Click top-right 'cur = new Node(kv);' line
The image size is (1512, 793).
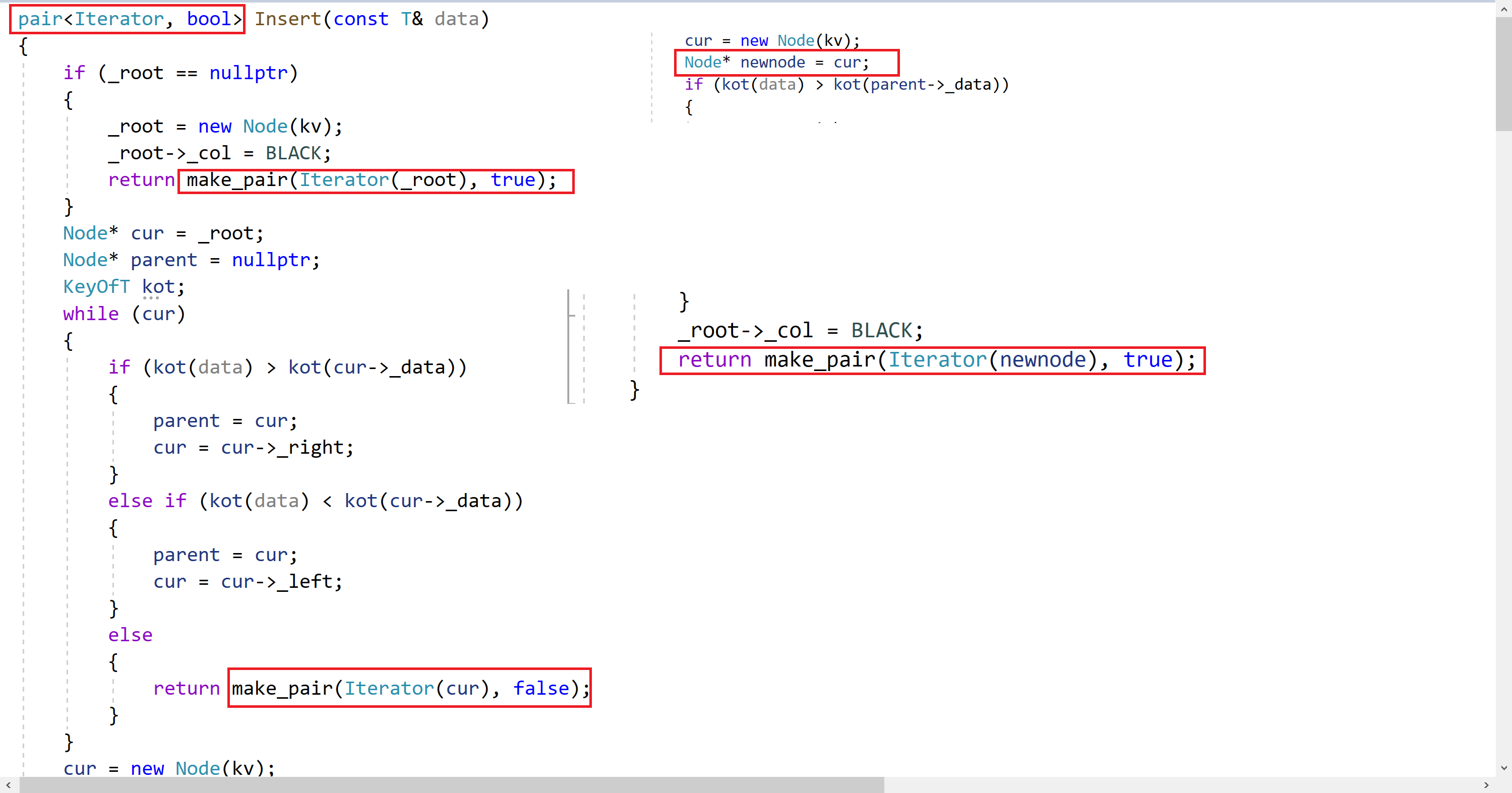[772, 41]
